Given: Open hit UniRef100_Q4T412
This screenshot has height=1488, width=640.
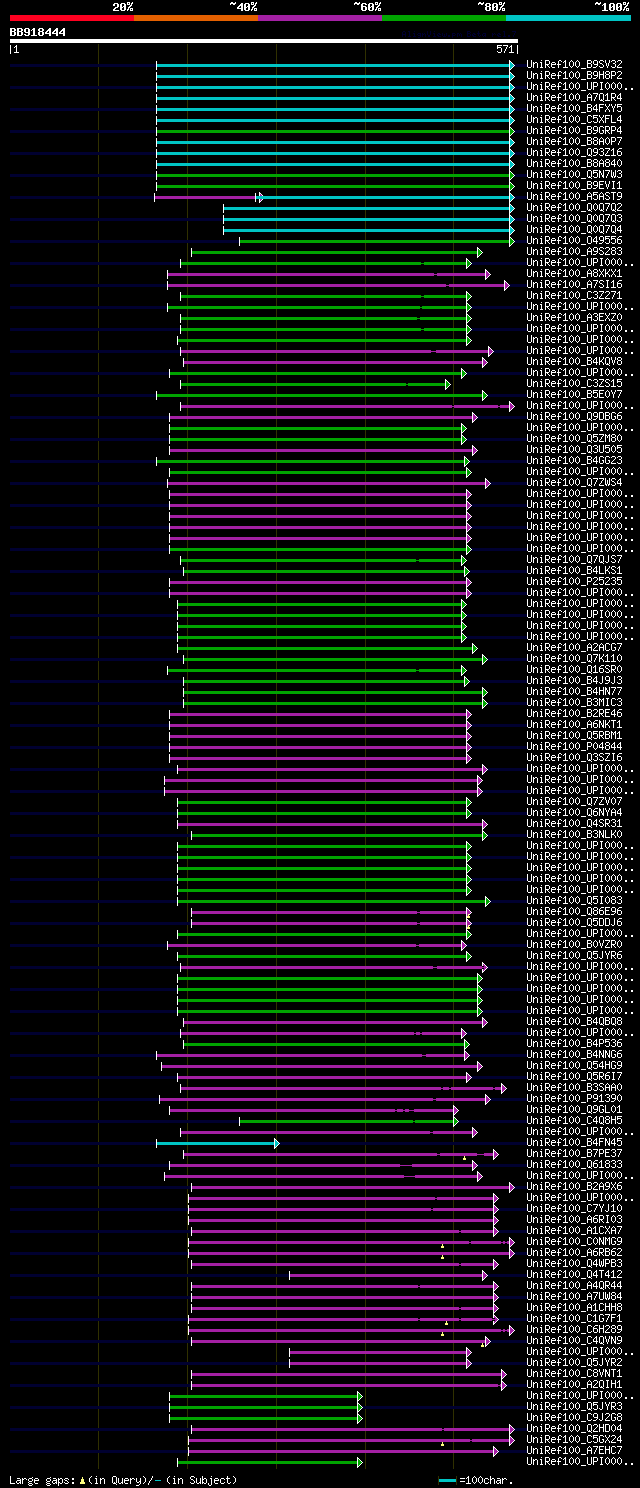Looking at the screenshot, I should (574, 1274).
